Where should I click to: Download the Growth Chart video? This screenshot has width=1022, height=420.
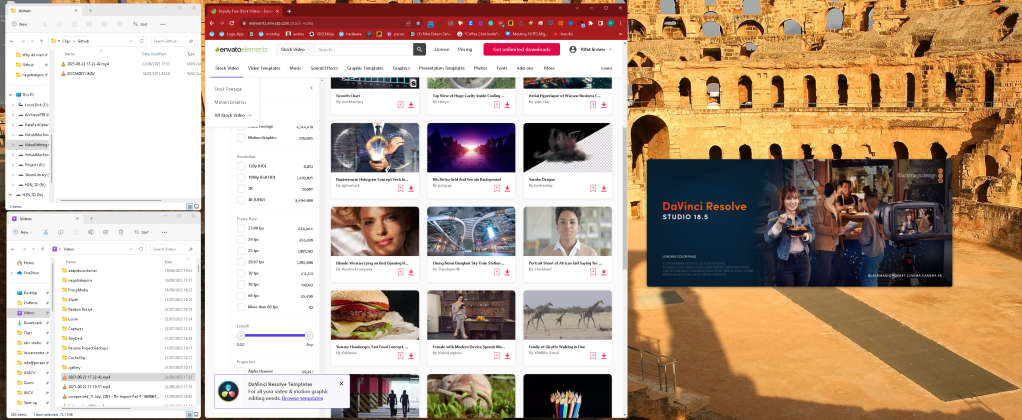pos(411,104)
